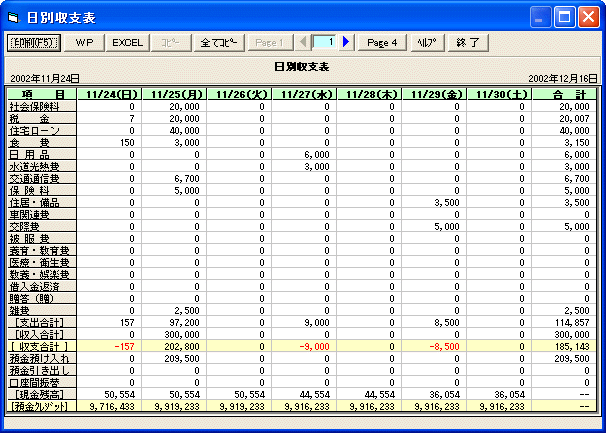The image size is (606, 433).
Task: Click the Page 4 button
Action: coord(382,43)
